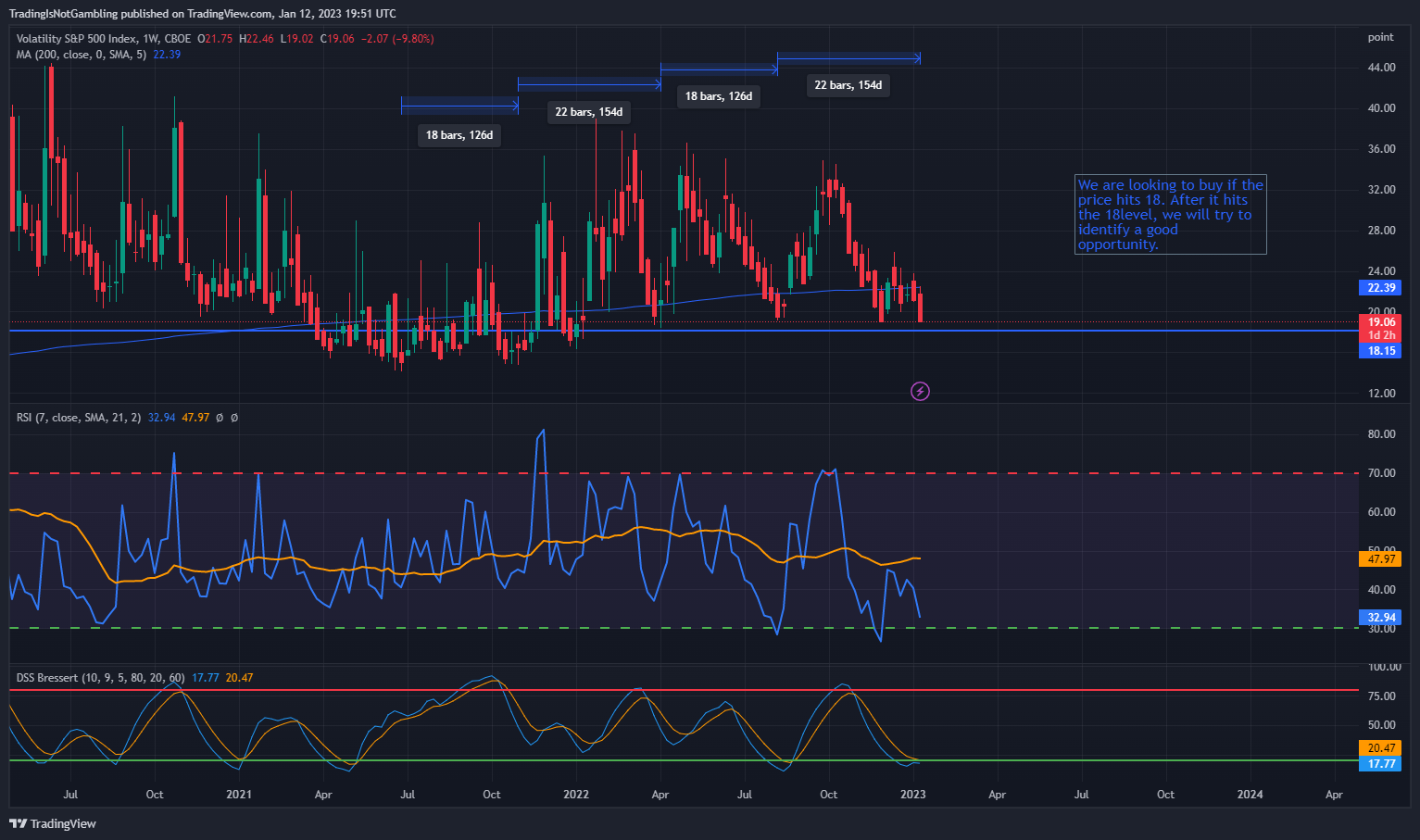Viewport: 1420px width, 840px height.
Task: Click the 80.00 tick on RSI axis
Action: (1381, 434)
